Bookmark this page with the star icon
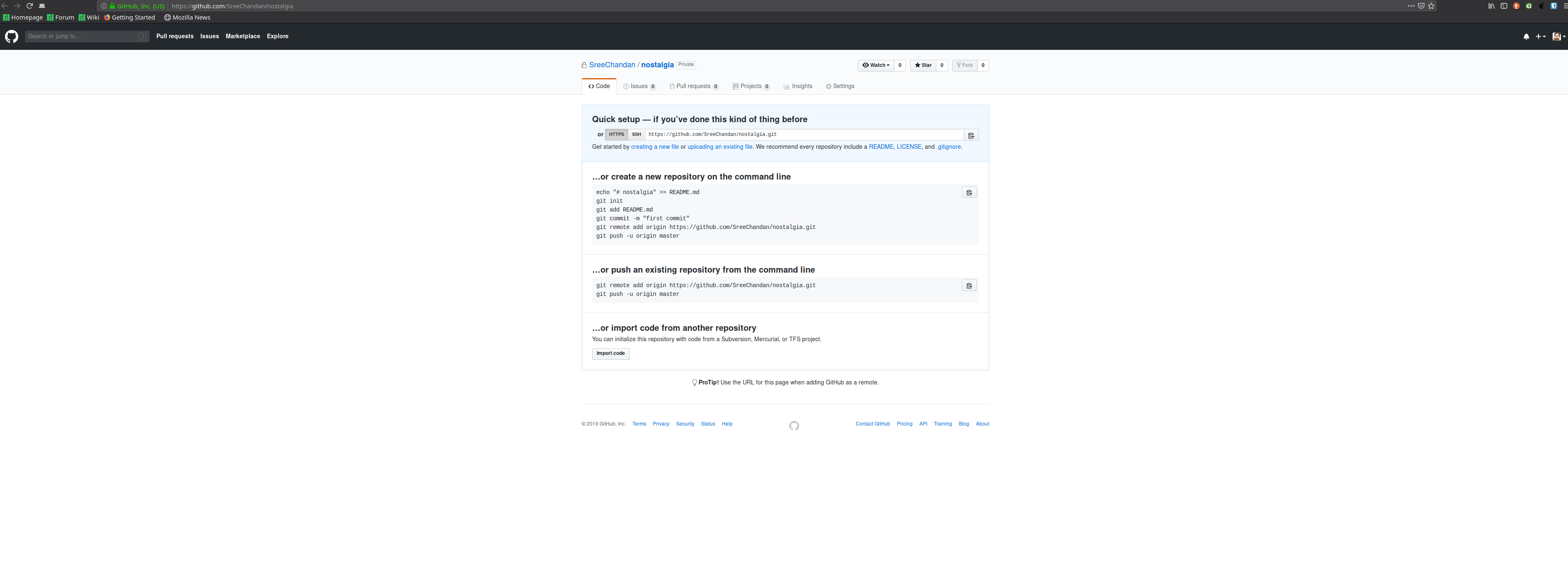The width and height of the screenshot is (1568, 576). 1431,6
